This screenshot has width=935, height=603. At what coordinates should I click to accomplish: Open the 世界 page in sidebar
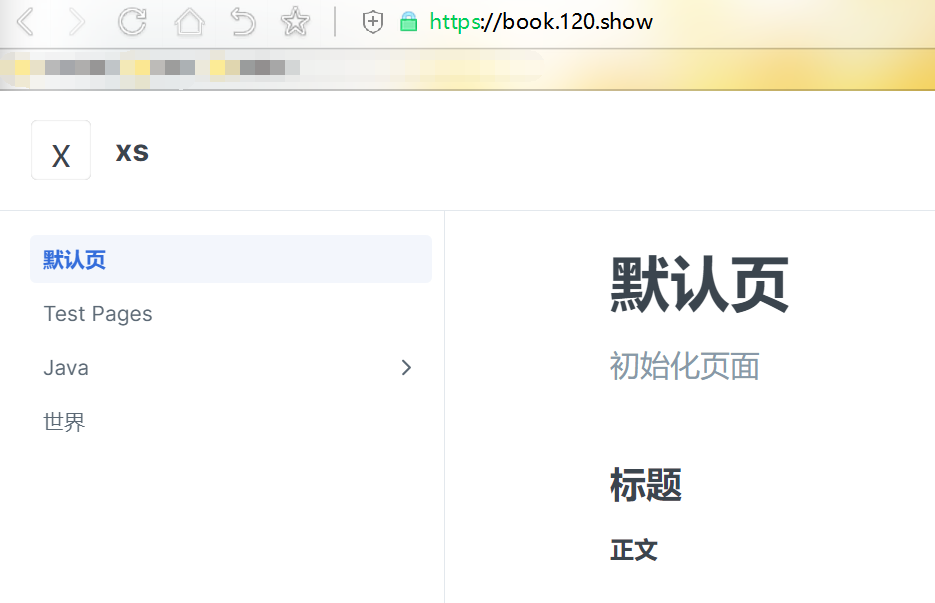[x=65, y=422]
